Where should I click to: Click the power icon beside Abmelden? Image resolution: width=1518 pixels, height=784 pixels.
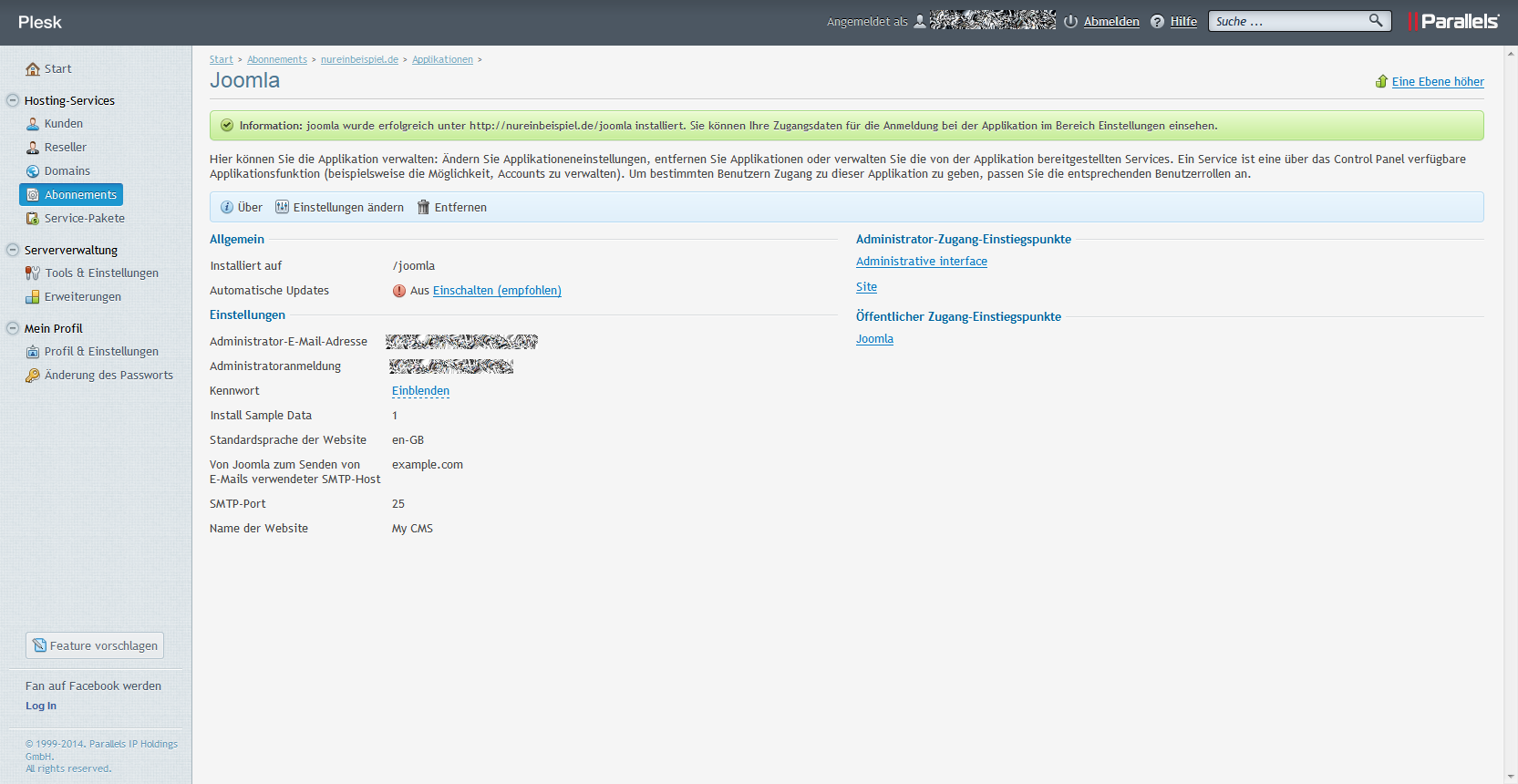[x=1071, y=21]
